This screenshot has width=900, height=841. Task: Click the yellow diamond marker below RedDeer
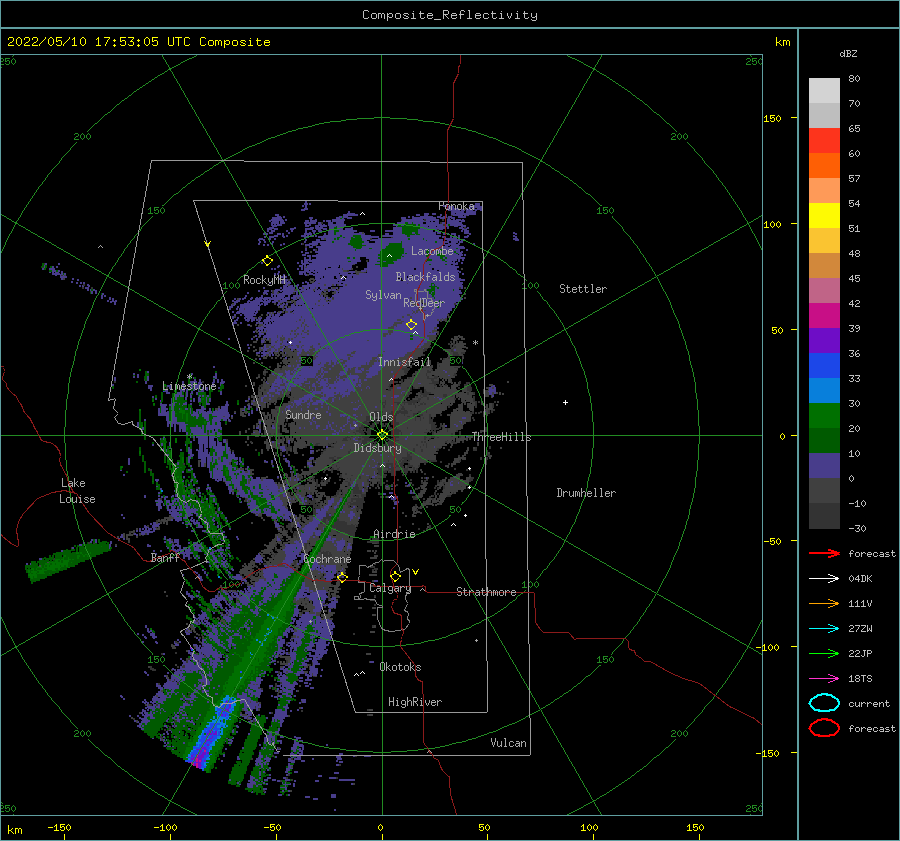(x=412, y=325)
